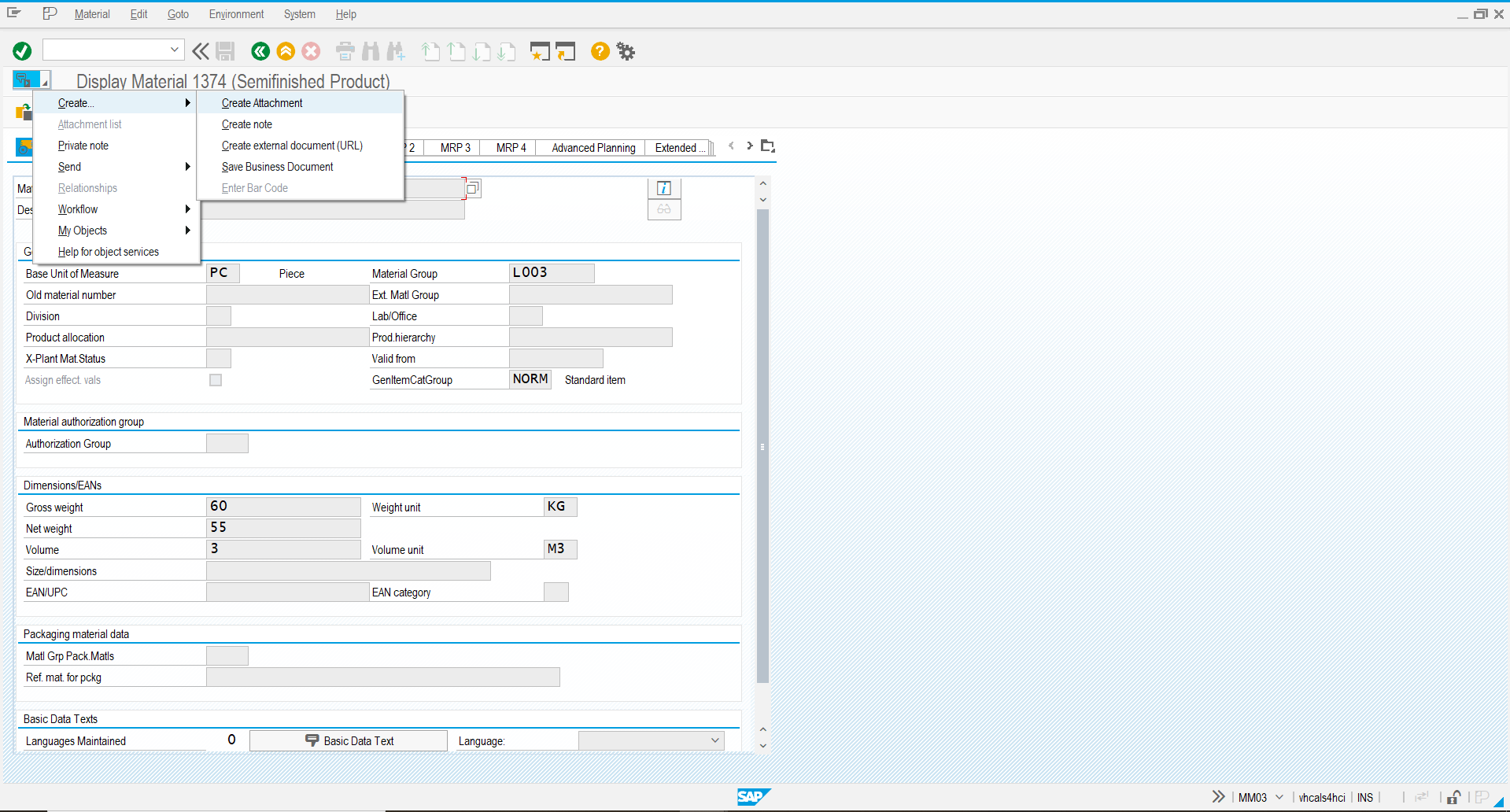Open the Find (binoculars) search icon
Image resolution: width=1510 pixels, height=812 pixels.
point(370,50)
